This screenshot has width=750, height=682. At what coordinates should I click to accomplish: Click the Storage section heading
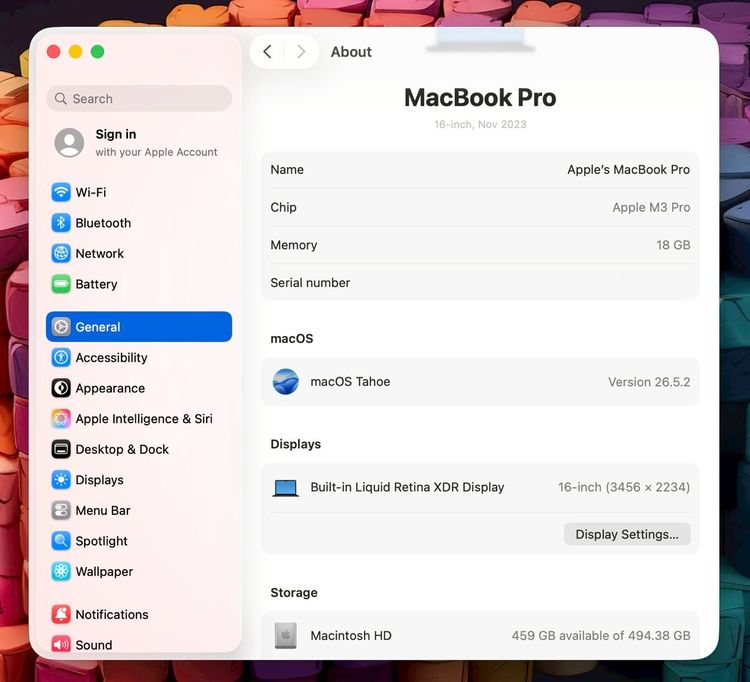(x=294, y=593)
